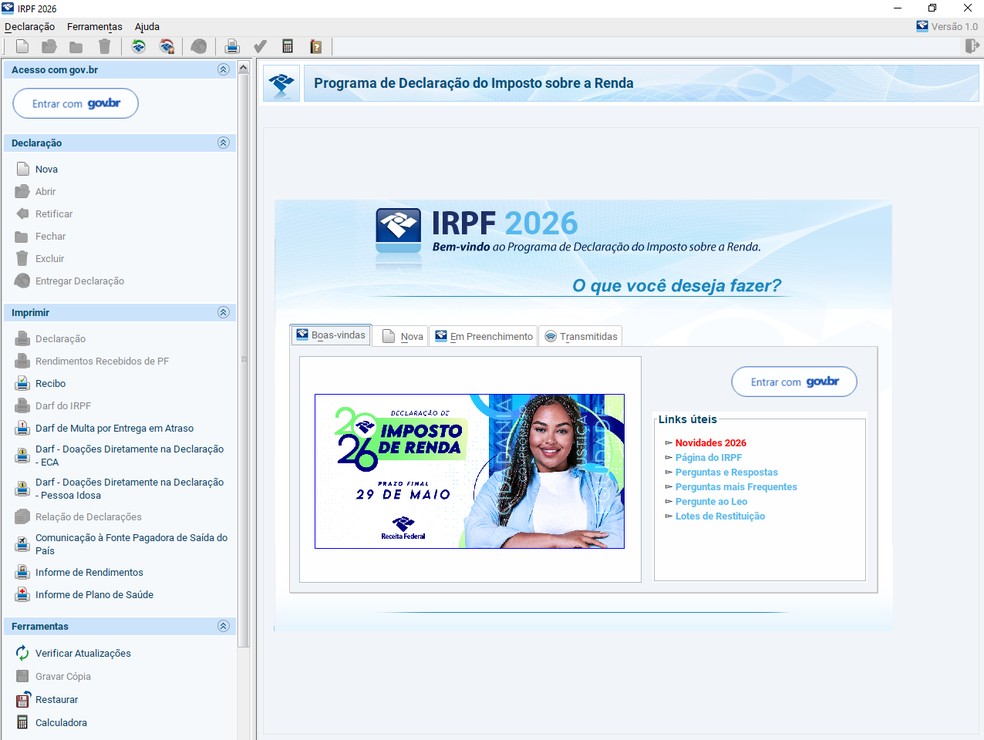Collapse the Declaração sidebar panel
Image resolution: width=984 pixels, height=740 pixels.
click(x=223, y=142)
